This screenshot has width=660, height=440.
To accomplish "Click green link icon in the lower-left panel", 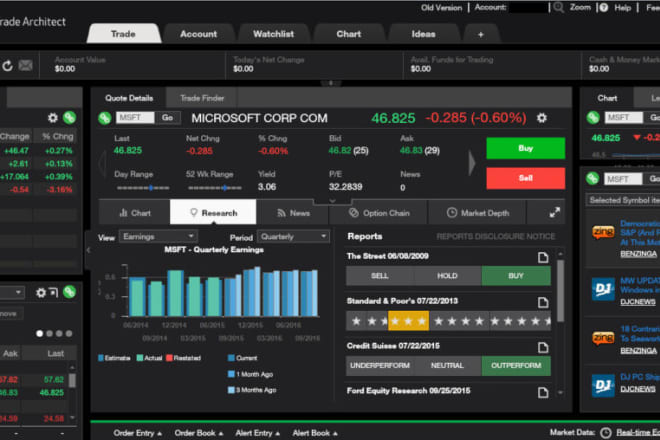I will point(69,291).
